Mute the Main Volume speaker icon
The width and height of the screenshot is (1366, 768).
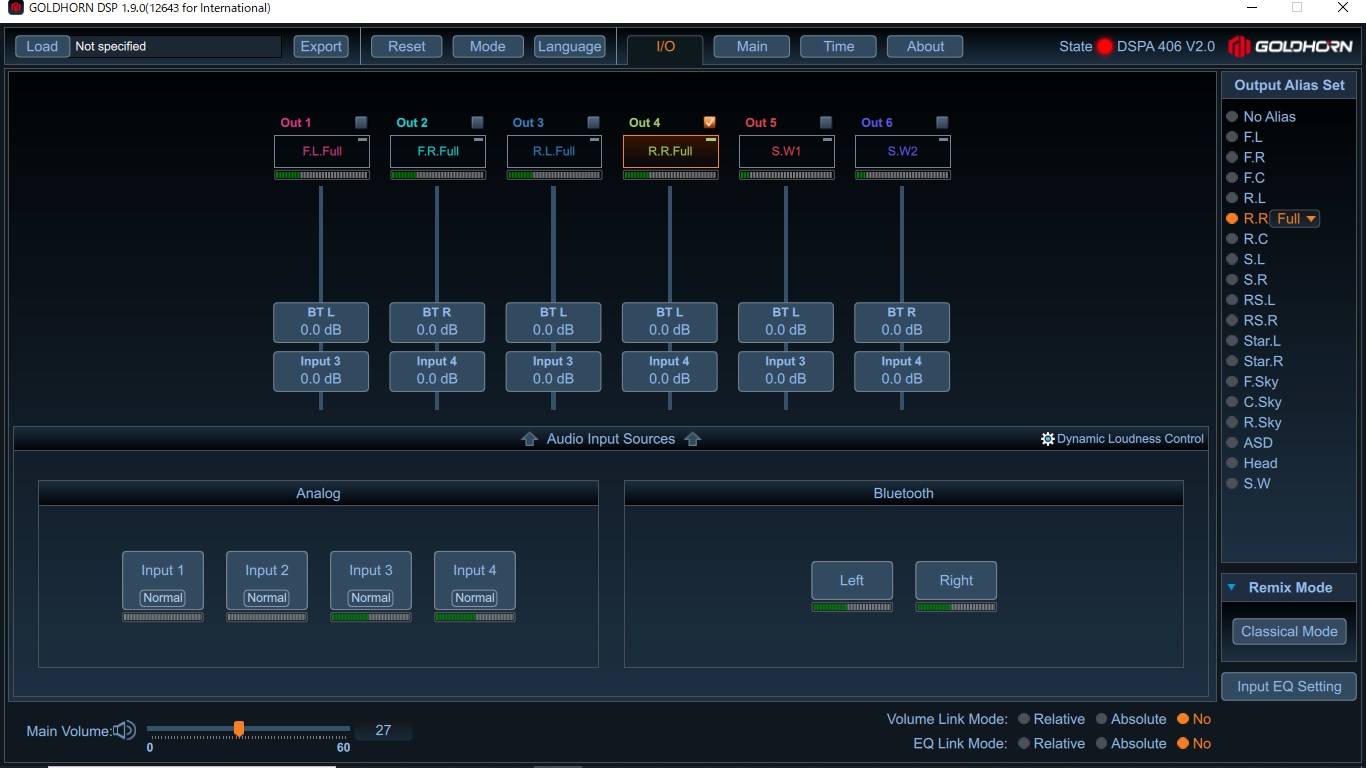click(x=124, y=731)
